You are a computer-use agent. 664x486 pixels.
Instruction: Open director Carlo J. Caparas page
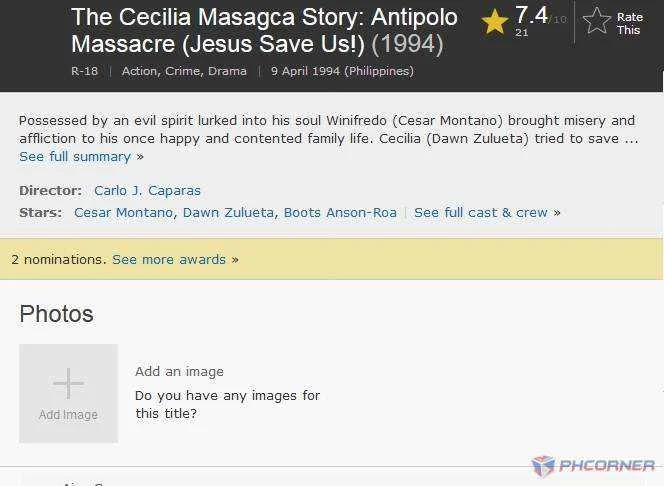coord(147,191)
